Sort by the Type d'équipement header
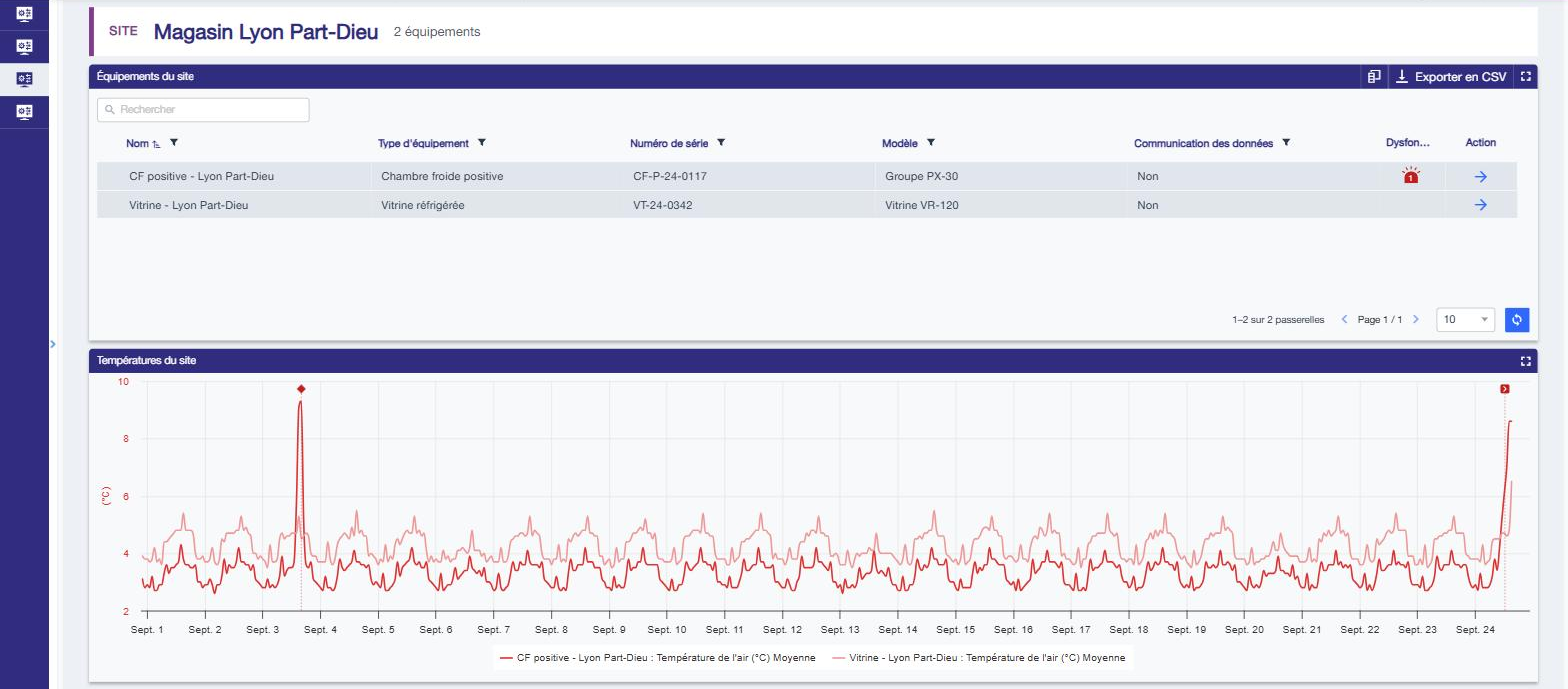 pyautogui.click(x=423, y=143)
